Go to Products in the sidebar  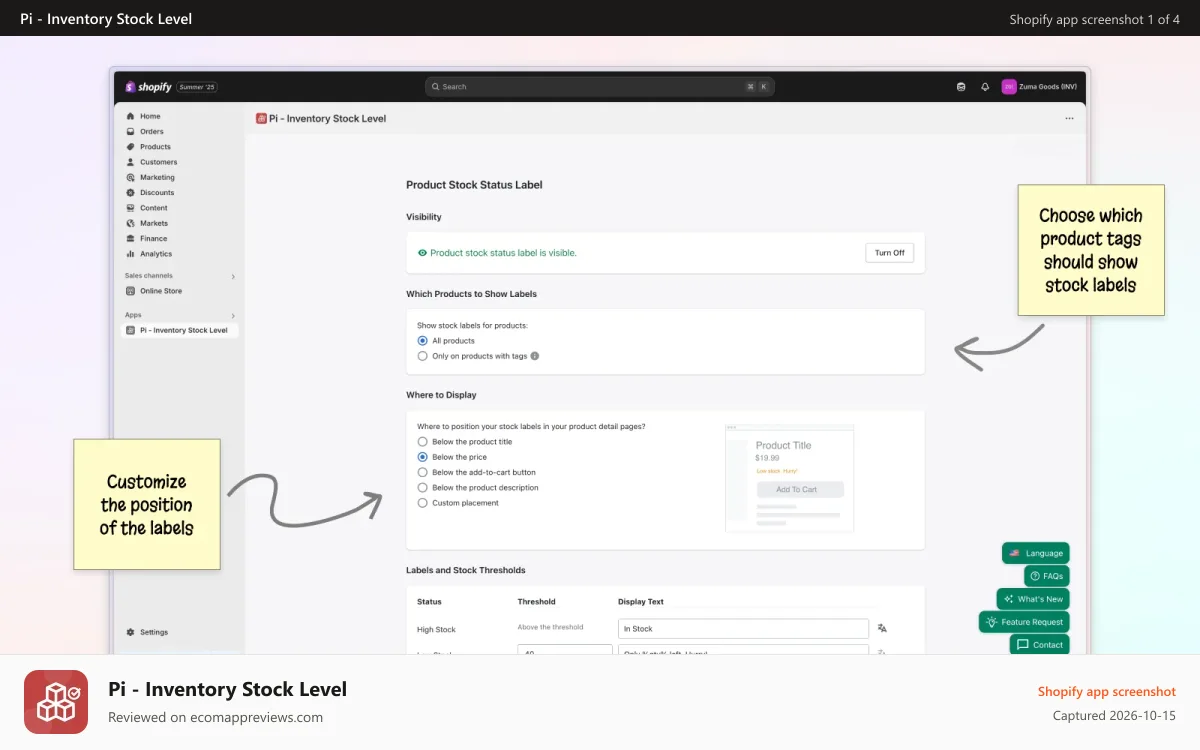[155, 147]
